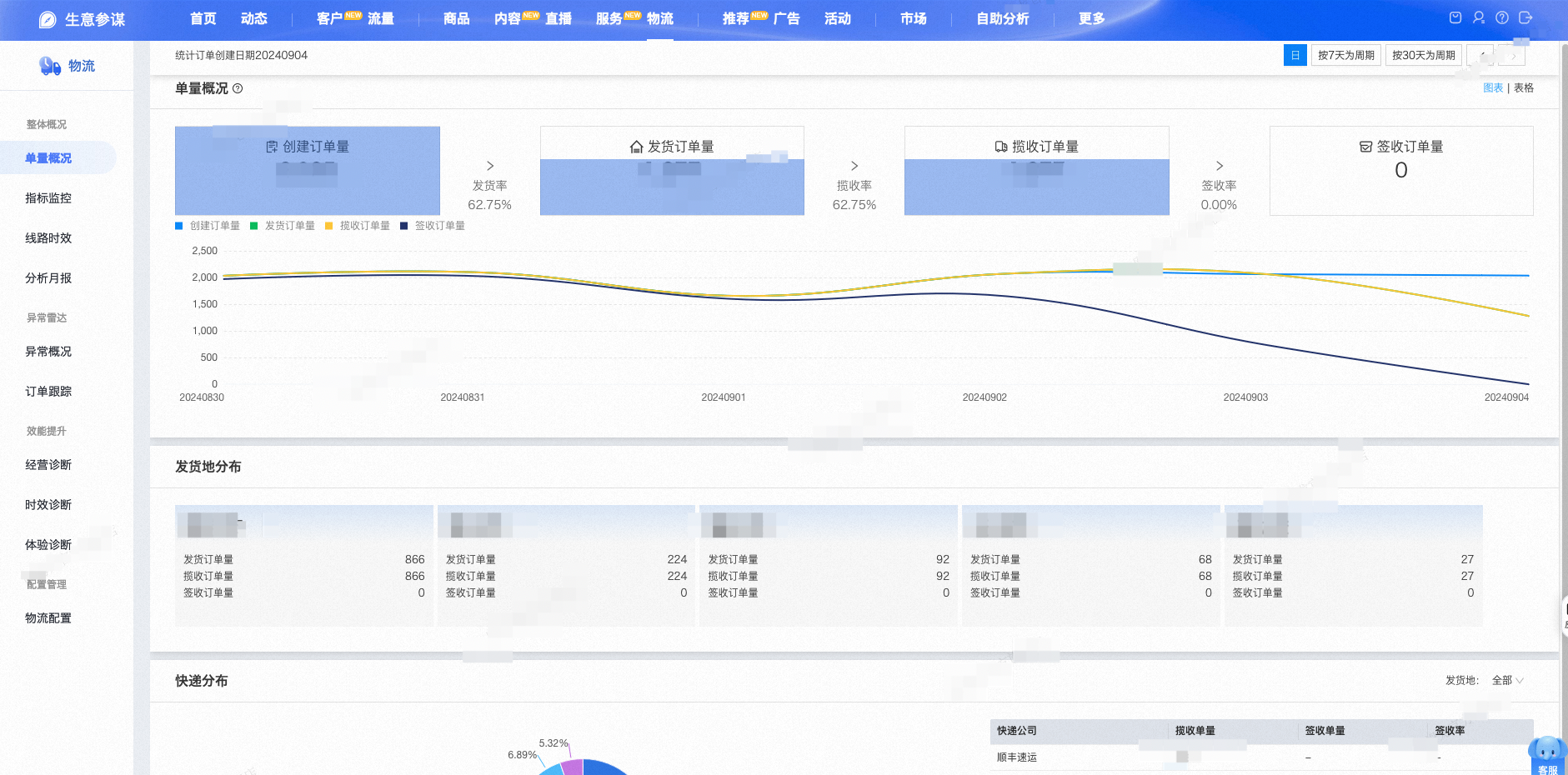Open 线路时效 in sidebar
Image resolution: width=1568 pixels, height=775 pixels.
point(48,238)
